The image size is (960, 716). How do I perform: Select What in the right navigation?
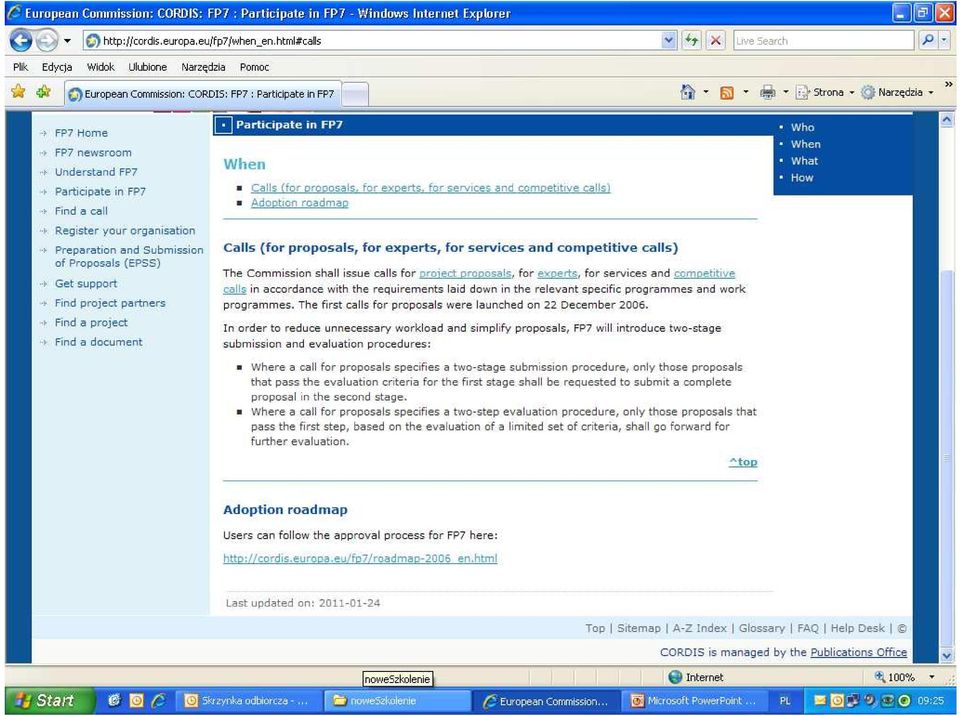(804, 161)
